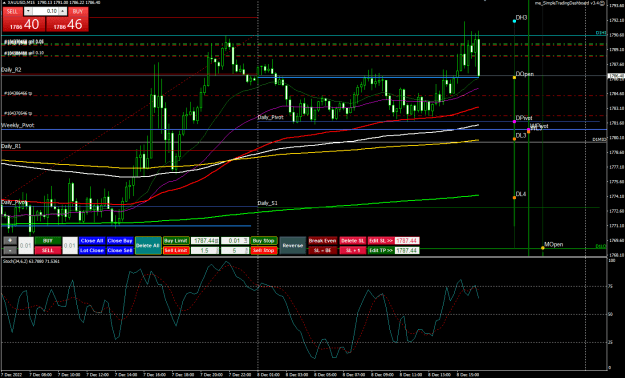The height and width of the screenshot is (378, 625).
Task: Select the Daily_S1 level label
Action: [267, 203]
